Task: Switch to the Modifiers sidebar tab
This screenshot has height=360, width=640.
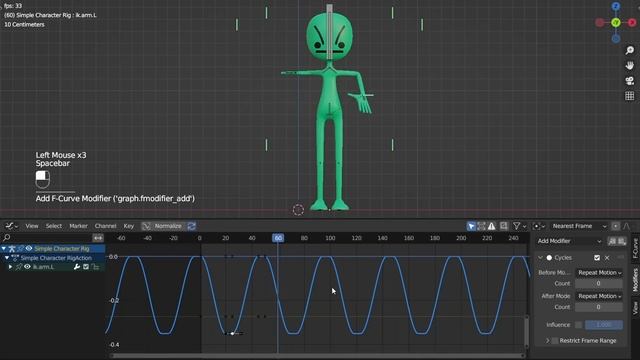Action: point(635,280)
